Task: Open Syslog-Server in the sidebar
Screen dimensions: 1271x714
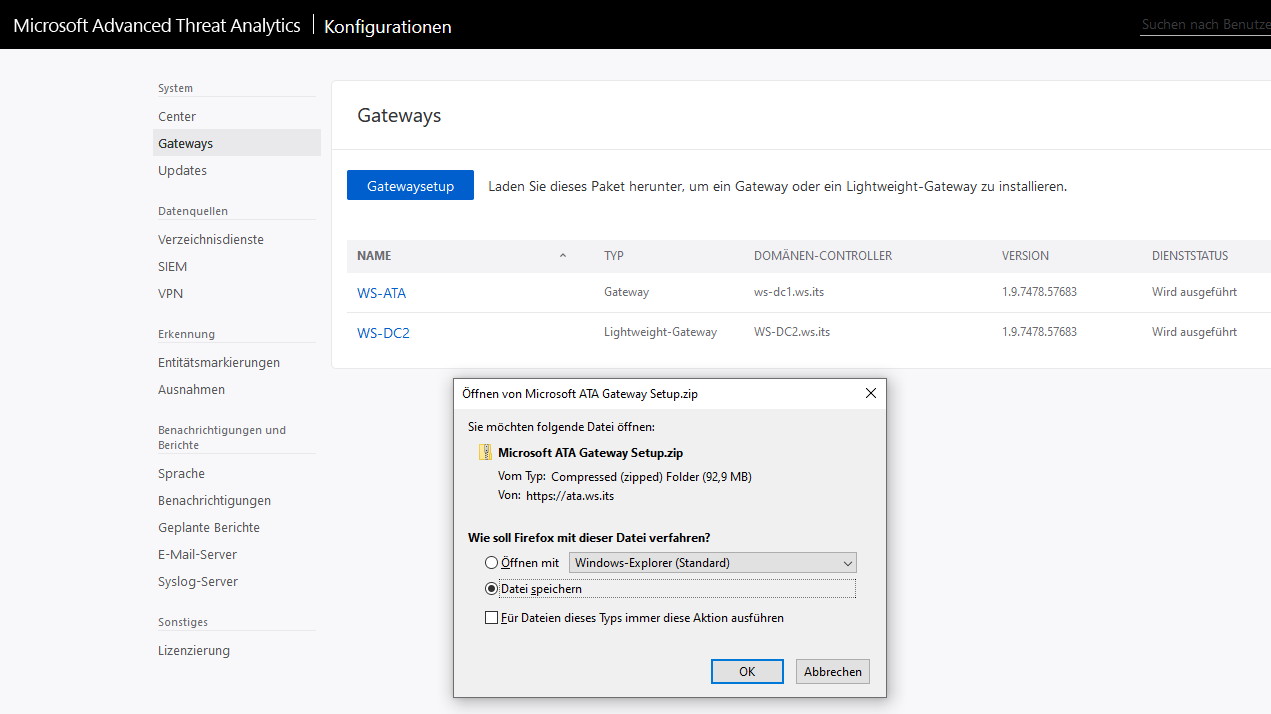Action: tap(198, 582)
